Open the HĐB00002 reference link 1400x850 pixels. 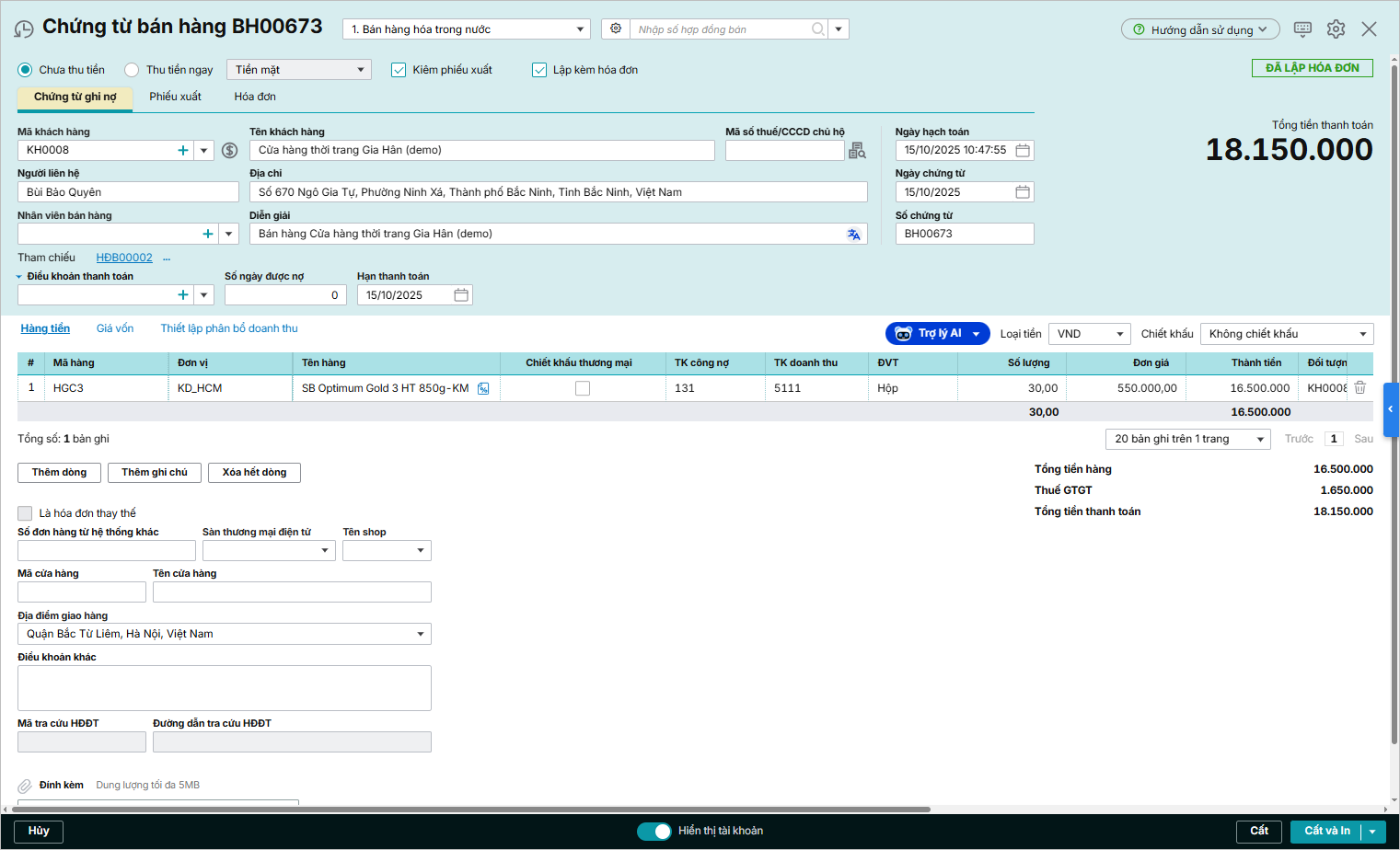pyautogui.click(x=124, y=258)
